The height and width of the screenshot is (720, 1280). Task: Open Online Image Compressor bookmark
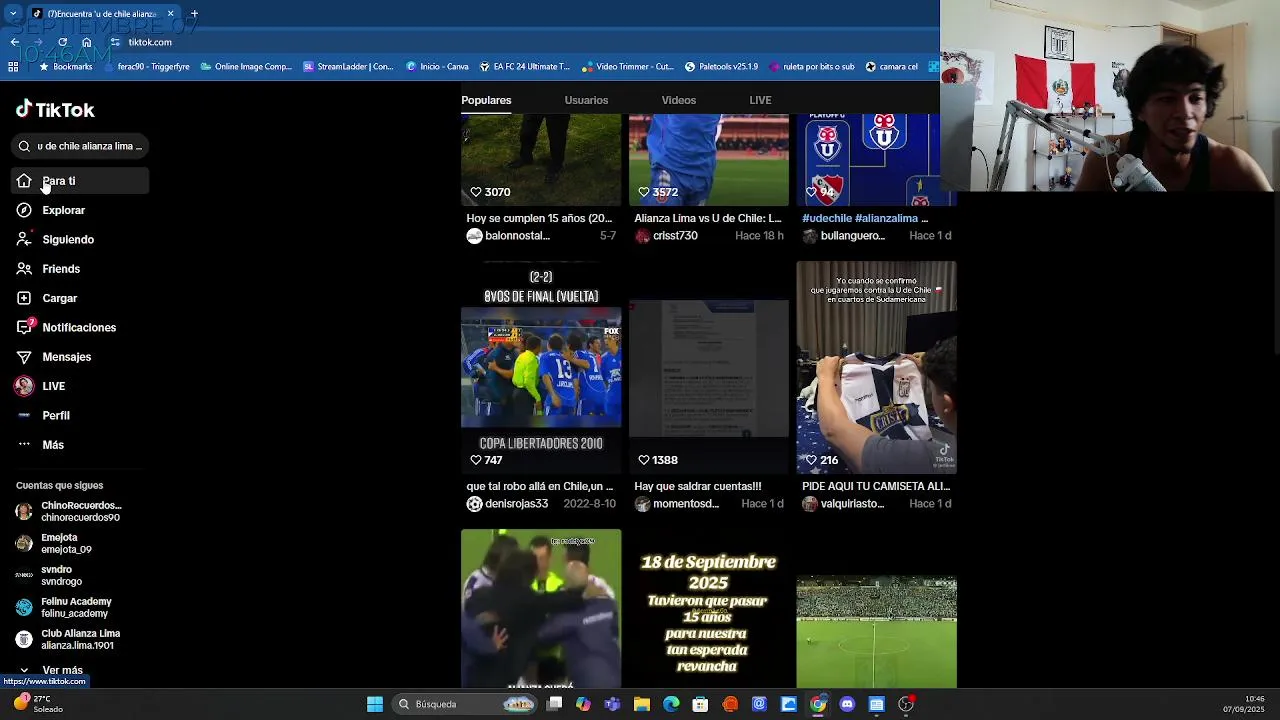246,67
